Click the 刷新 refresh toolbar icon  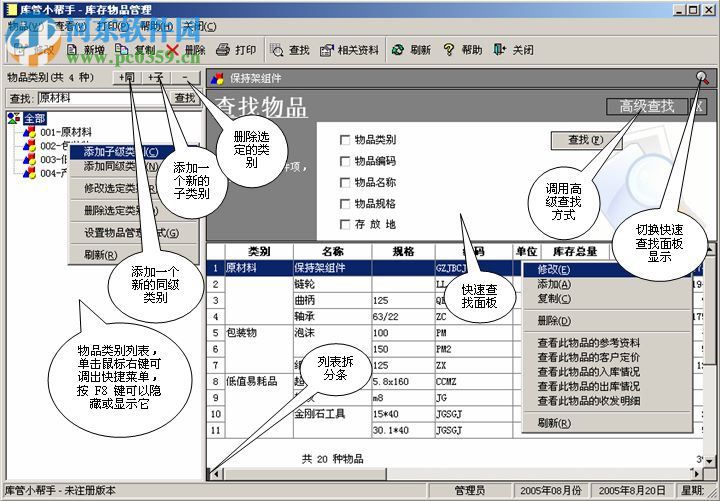(x=398, y=50)
